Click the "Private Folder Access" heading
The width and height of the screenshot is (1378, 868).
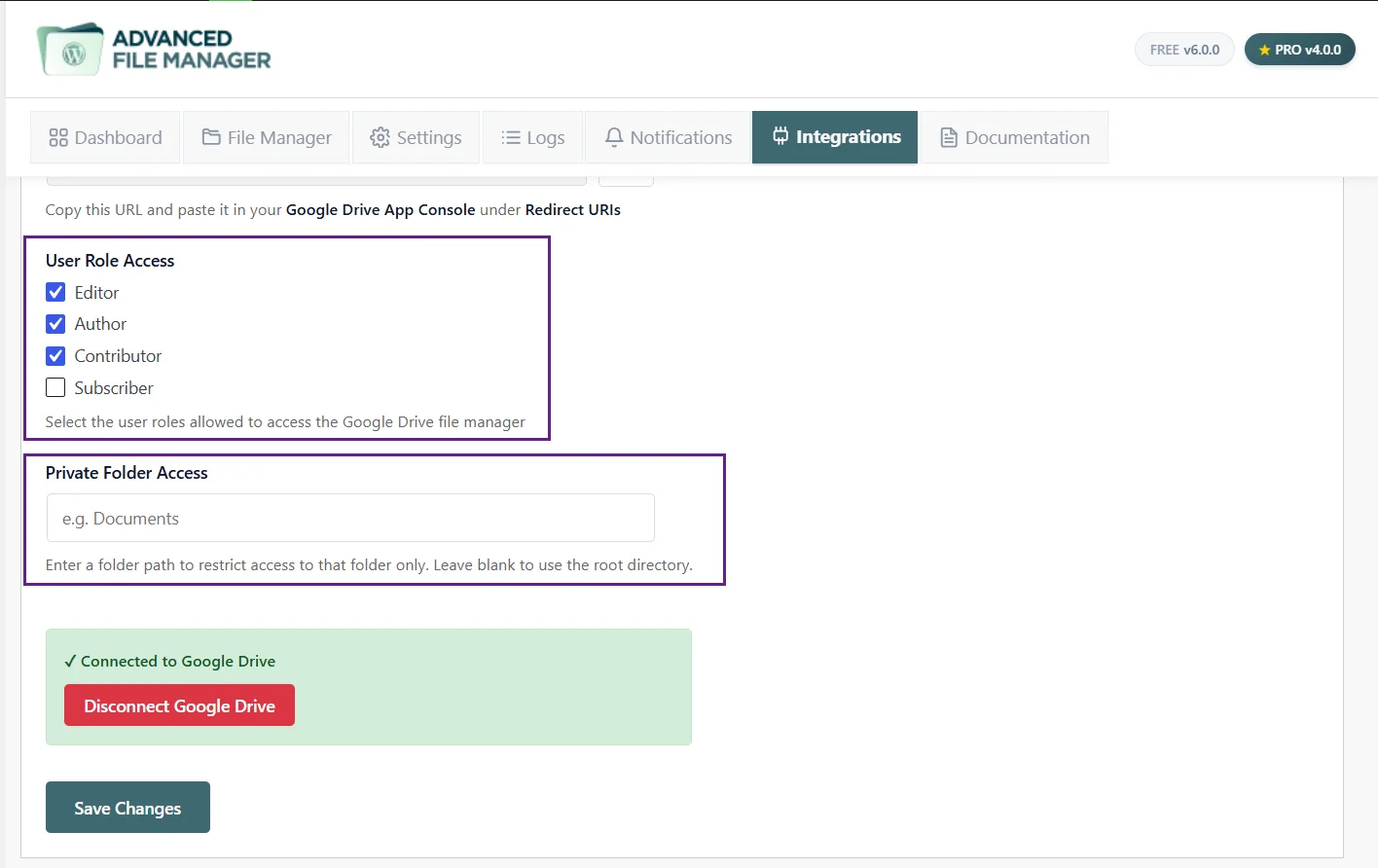[x=127, y=473]
